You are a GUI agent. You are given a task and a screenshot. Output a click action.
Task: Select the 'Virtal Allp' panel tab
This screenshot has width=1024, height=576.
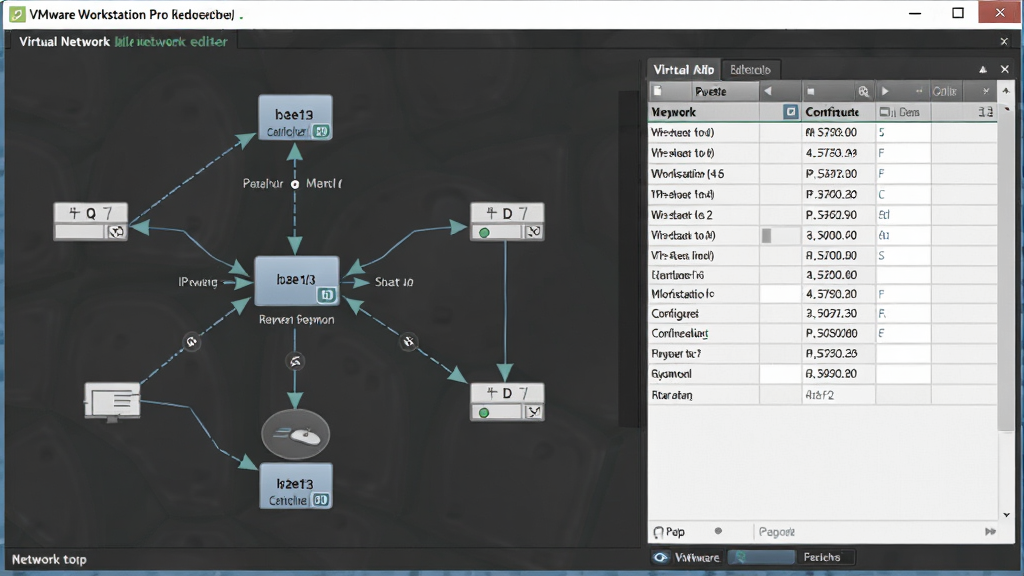pyautogui.click(x=684, y=69)
